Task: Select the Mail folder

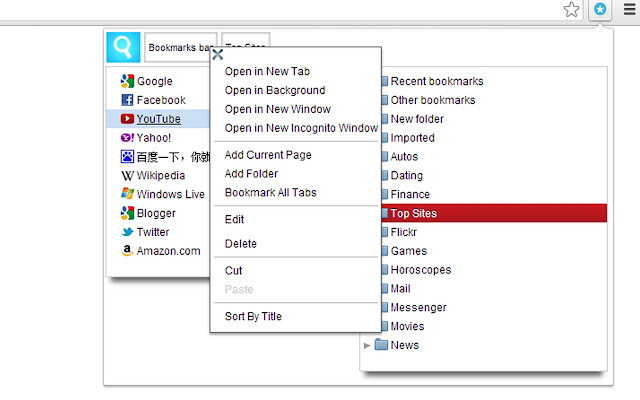Action: (400, 289)
